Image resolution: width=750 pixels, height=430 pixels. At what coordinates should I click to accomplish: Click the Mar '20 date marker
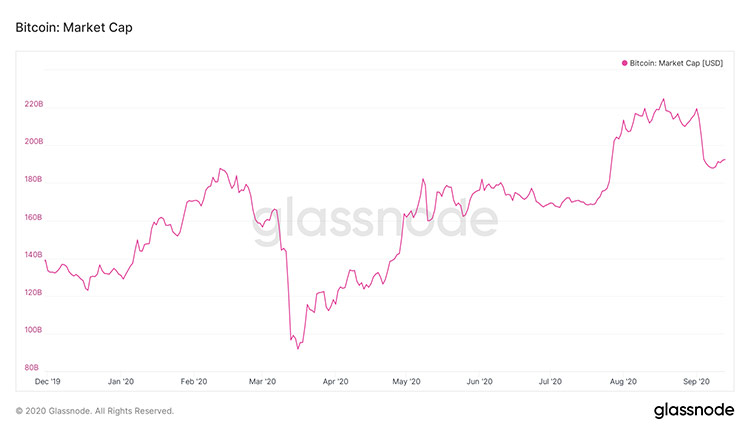click(x=264, y=381)
